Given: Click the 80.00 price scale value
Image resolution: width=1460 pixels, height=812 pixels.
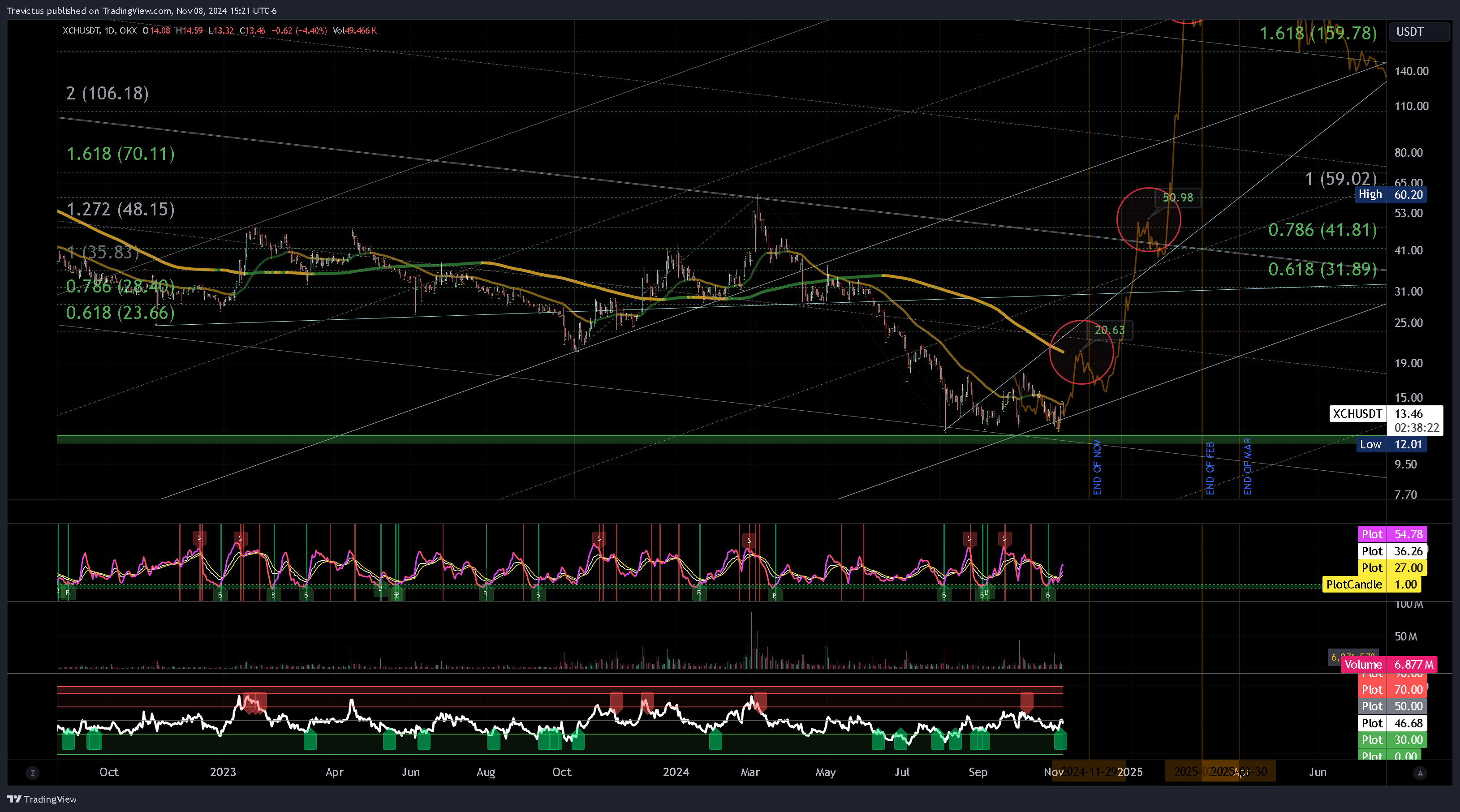Looking at the screenshot, I should click(x=1408, y=152).
